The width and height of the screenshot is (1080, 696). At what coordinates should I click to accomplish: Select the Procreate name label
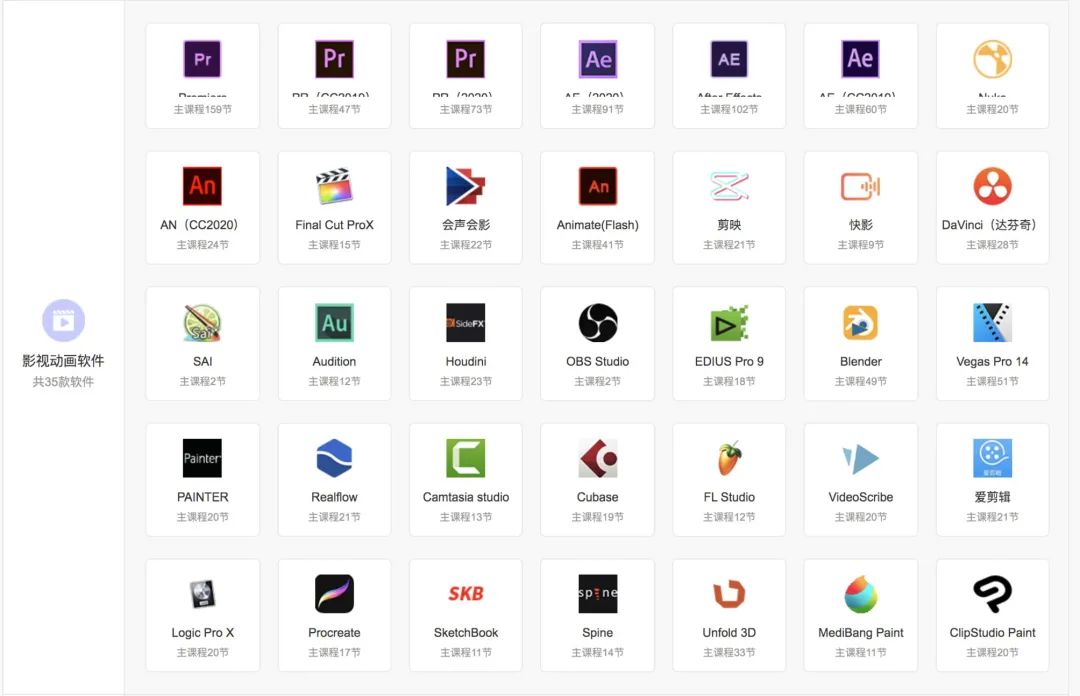(x=334, y=633)
